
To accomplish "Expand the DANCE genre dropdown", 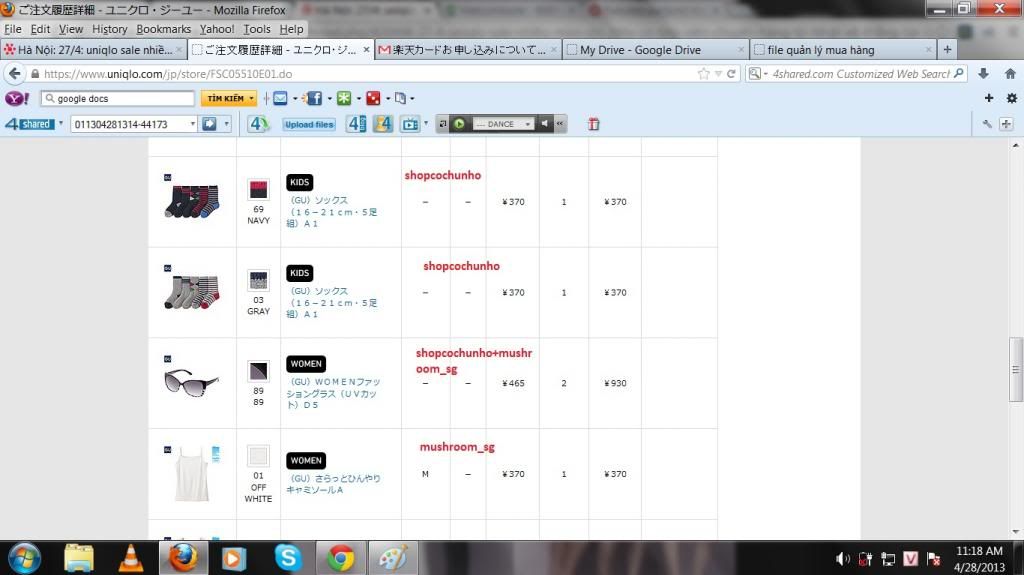I will [x=528, y=124].
